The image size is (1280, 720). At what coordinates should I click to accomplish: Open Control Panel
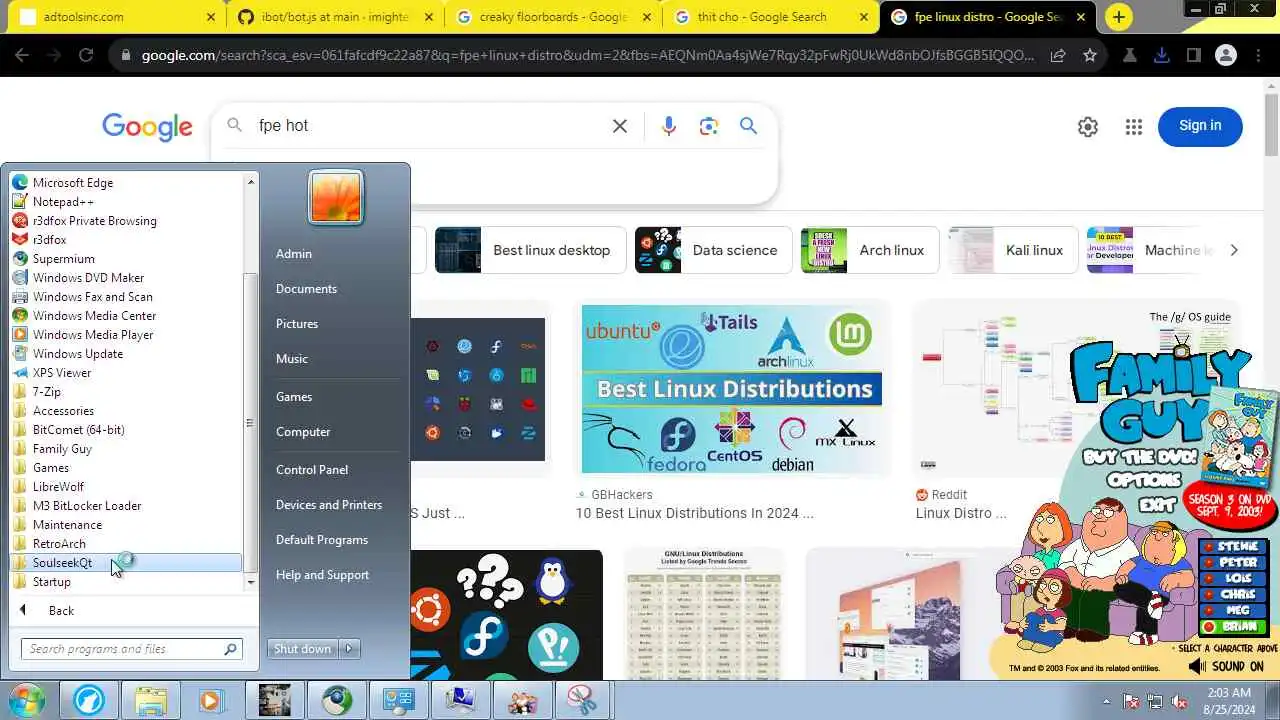click(312, 470)
